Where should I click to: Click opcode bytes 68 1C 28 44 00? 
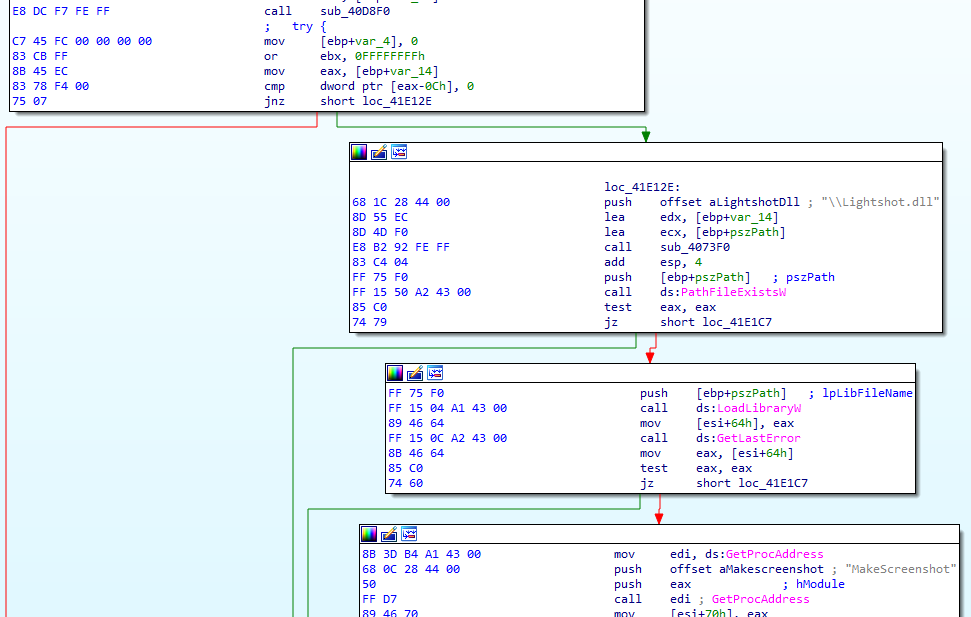401,202
